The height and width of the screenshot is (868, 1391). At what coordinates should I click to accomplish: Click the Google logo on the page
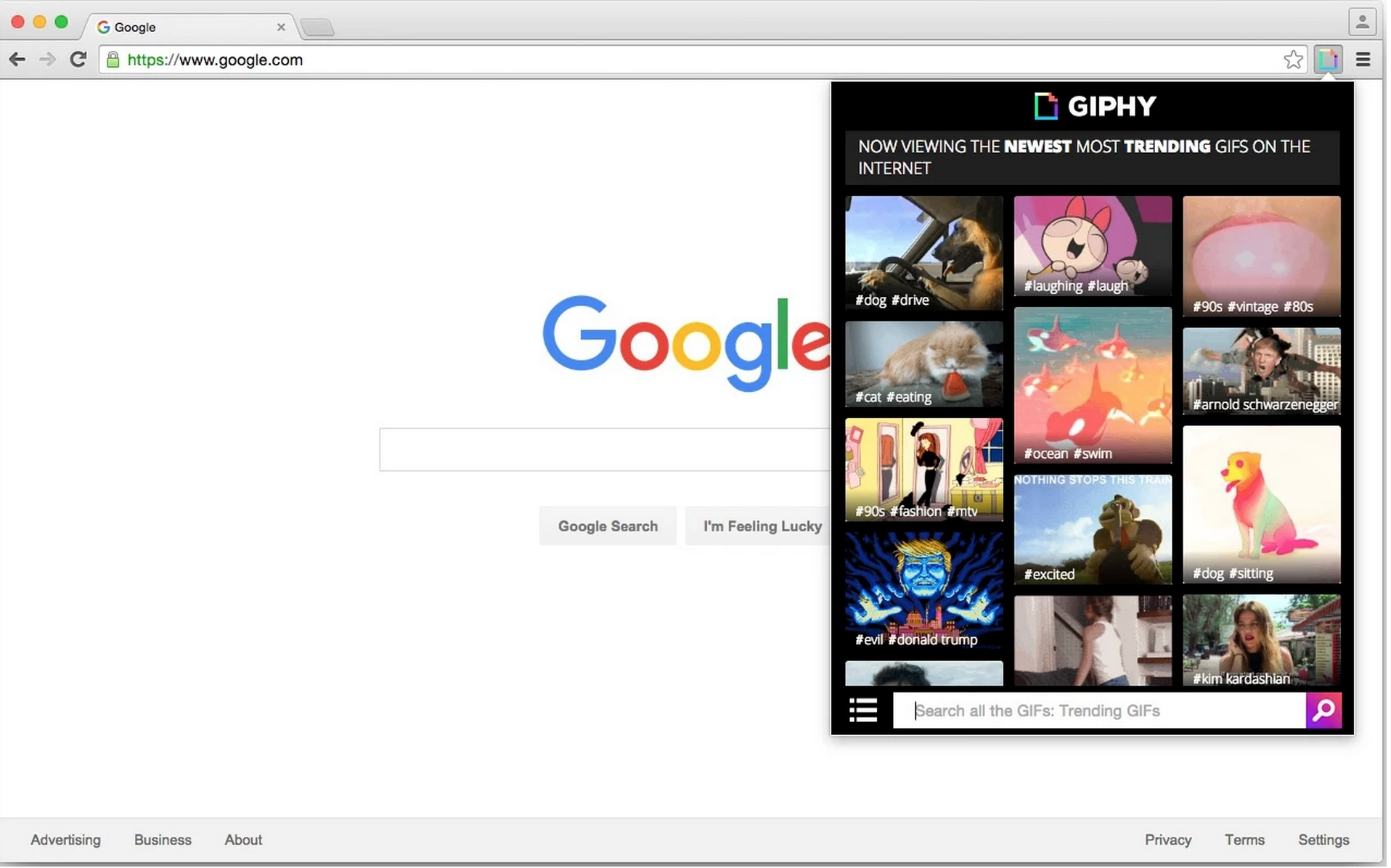pyautogui.click(x=688, y=344)
